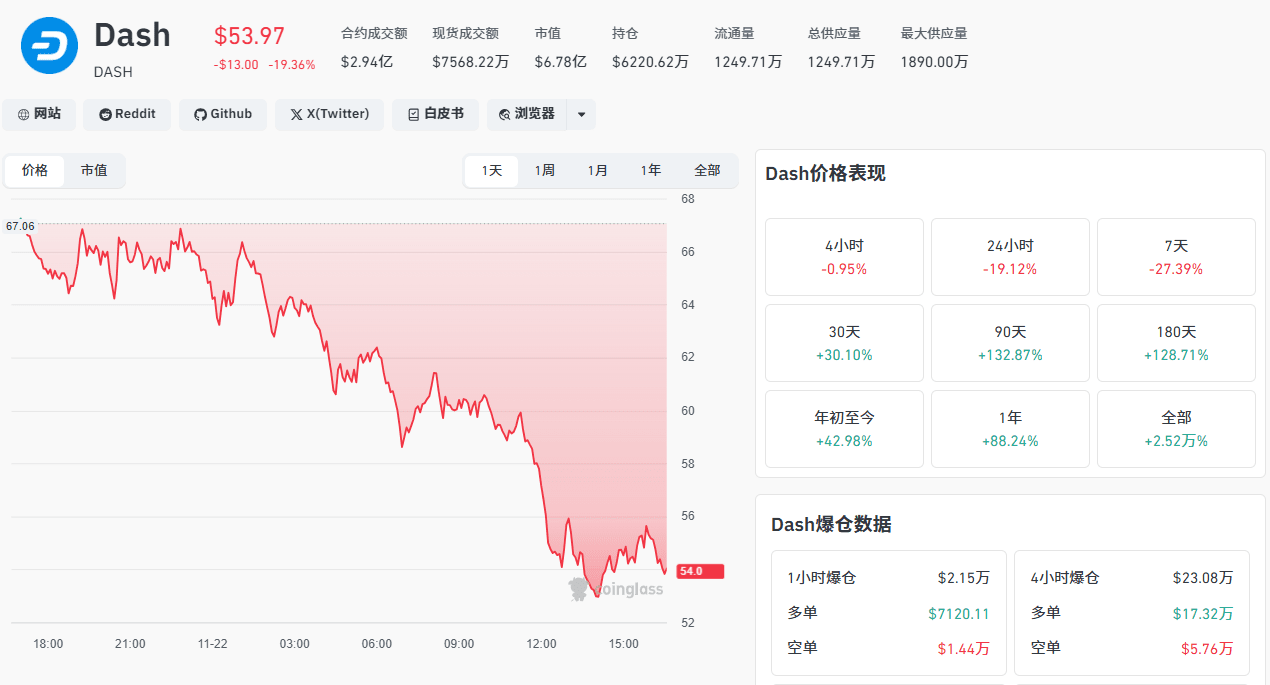Open the Reddit icon link

[105, 114]
